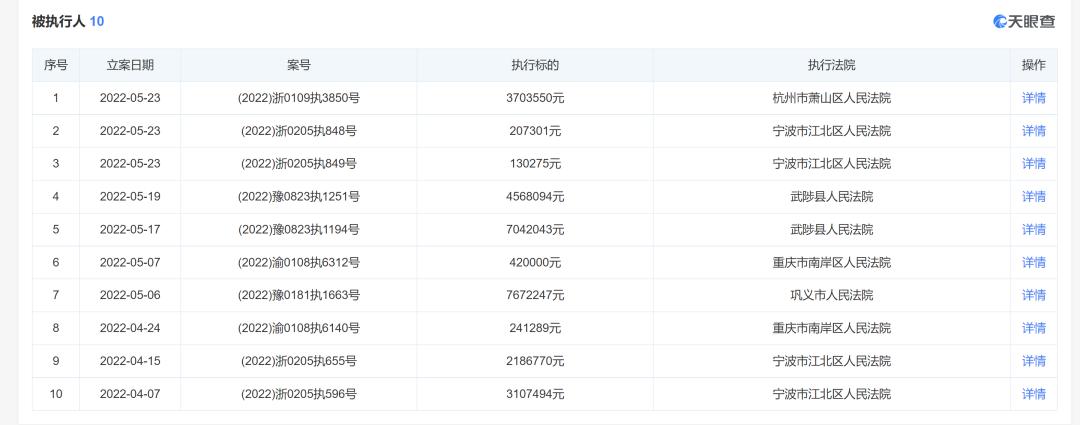The width and height of the screenshot is (1080, 425).
Task: Show 详情 for case (2022)豫0823执1194号
Action: point(1033,230)
